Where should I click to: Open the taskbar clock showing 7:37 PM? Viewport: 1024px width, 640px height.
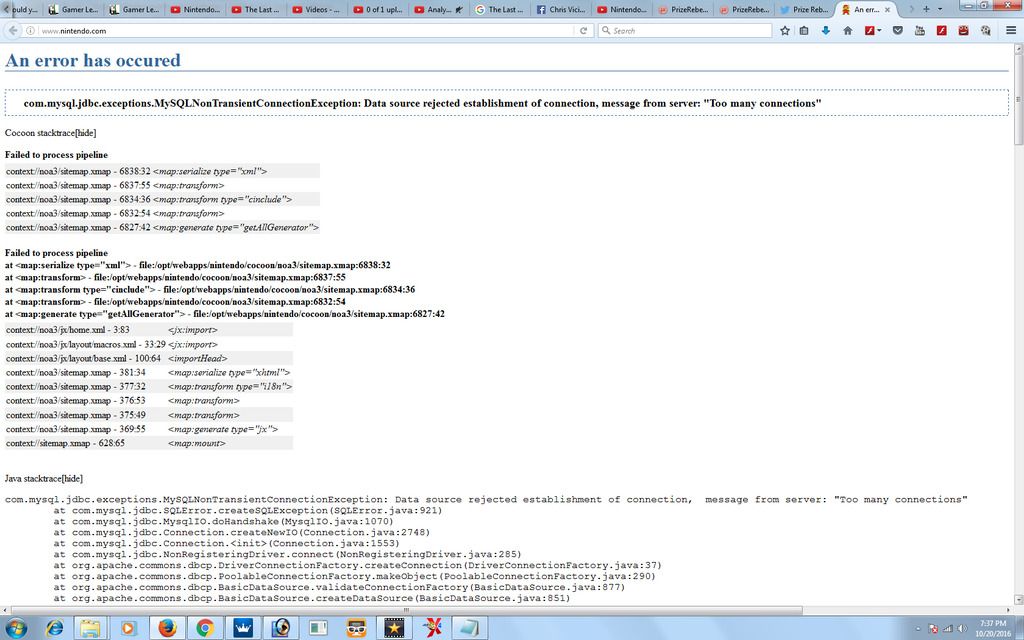click(x=993, y=628)
